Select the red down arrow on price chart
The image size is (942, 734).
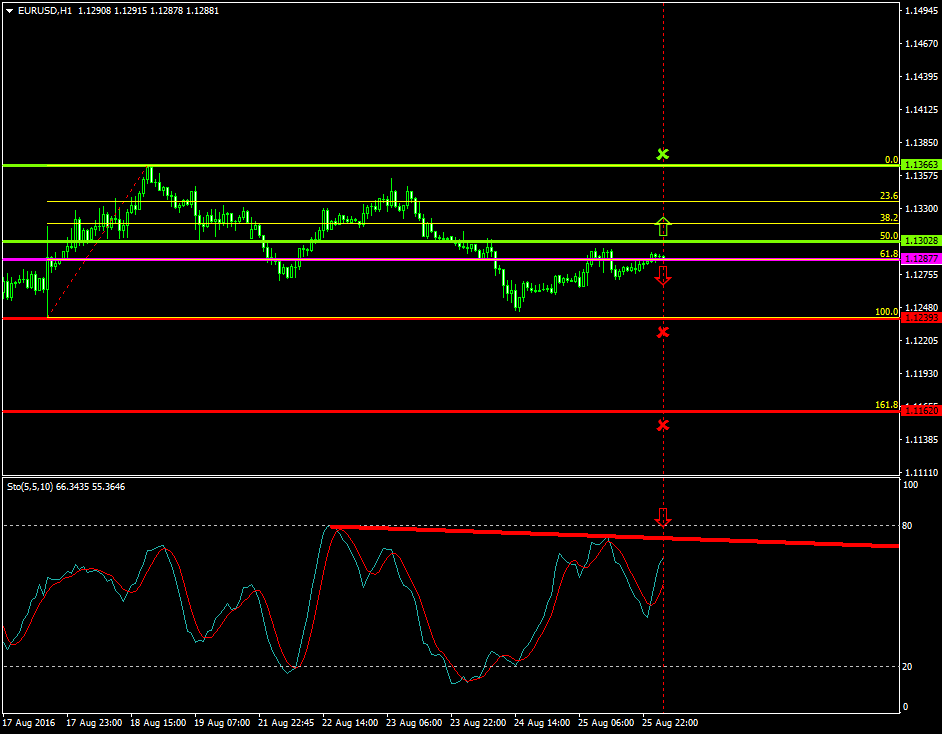pos(662,275)
